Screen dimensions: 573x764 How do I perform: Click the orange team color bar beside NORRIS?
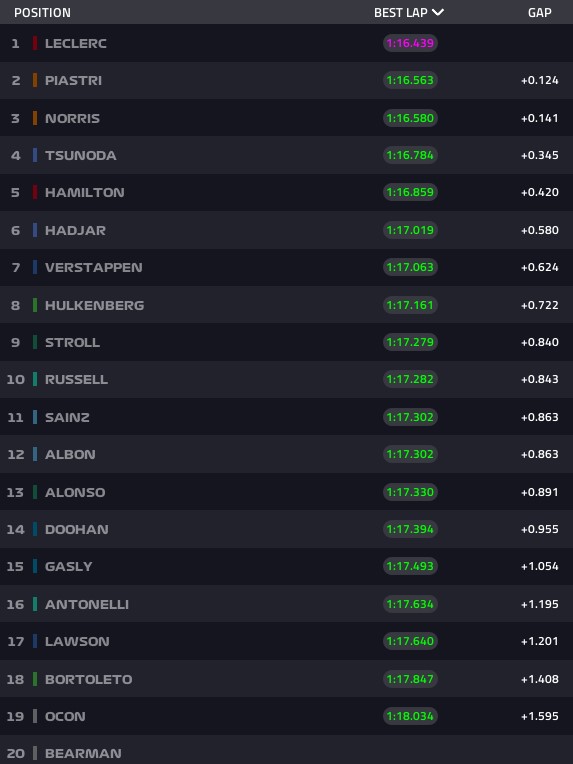[35, 118]
